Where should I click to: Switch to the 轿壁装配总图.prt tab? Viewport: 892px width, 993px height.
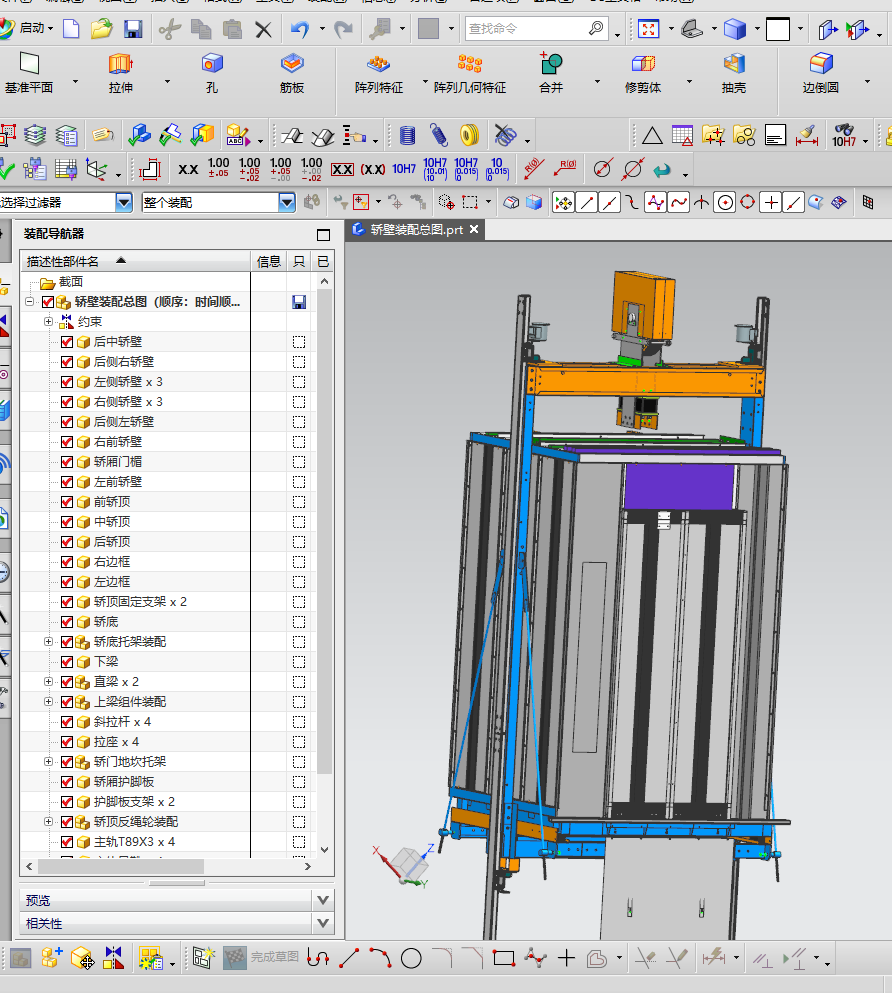[416, 230]
